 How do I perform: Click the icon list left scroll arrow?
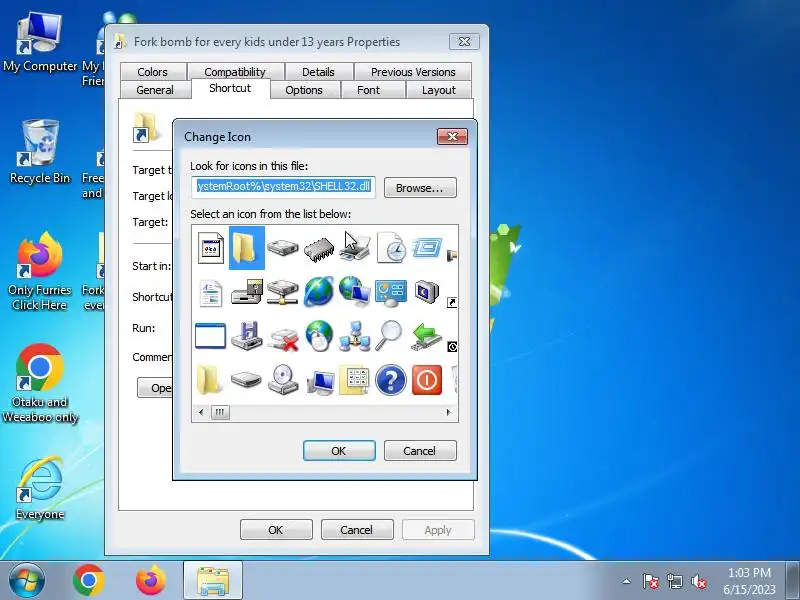[201, 412]
